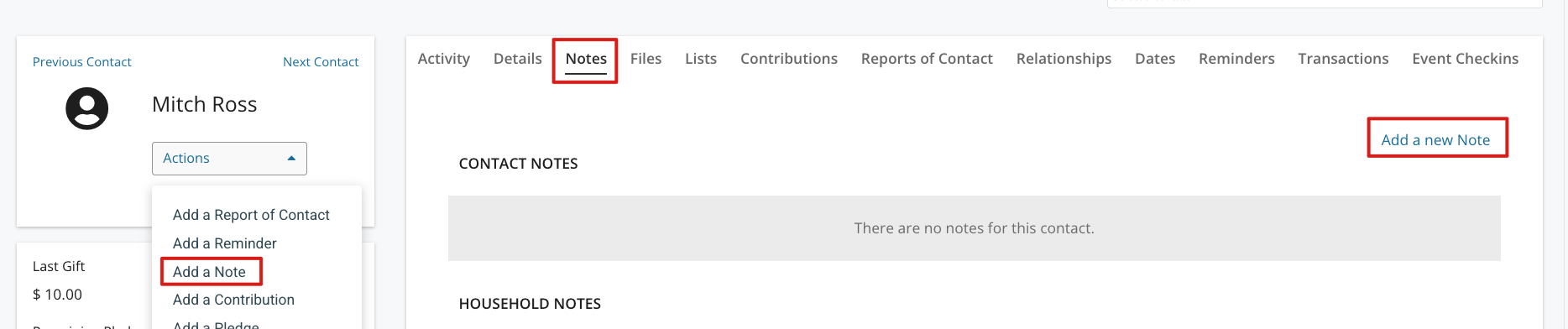View Reports of Contact tab
This screenshot has height=329, width=1568.
(x=927, y=59)
